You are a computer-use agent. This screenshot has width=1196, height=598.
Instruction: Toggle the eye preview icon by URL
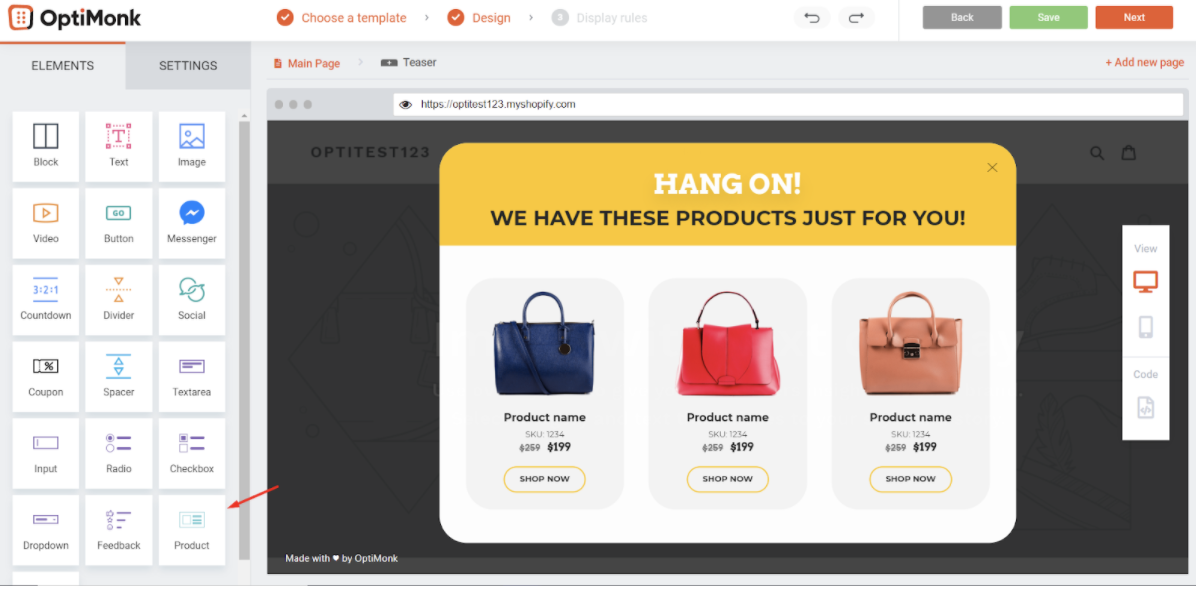[406, 104]
